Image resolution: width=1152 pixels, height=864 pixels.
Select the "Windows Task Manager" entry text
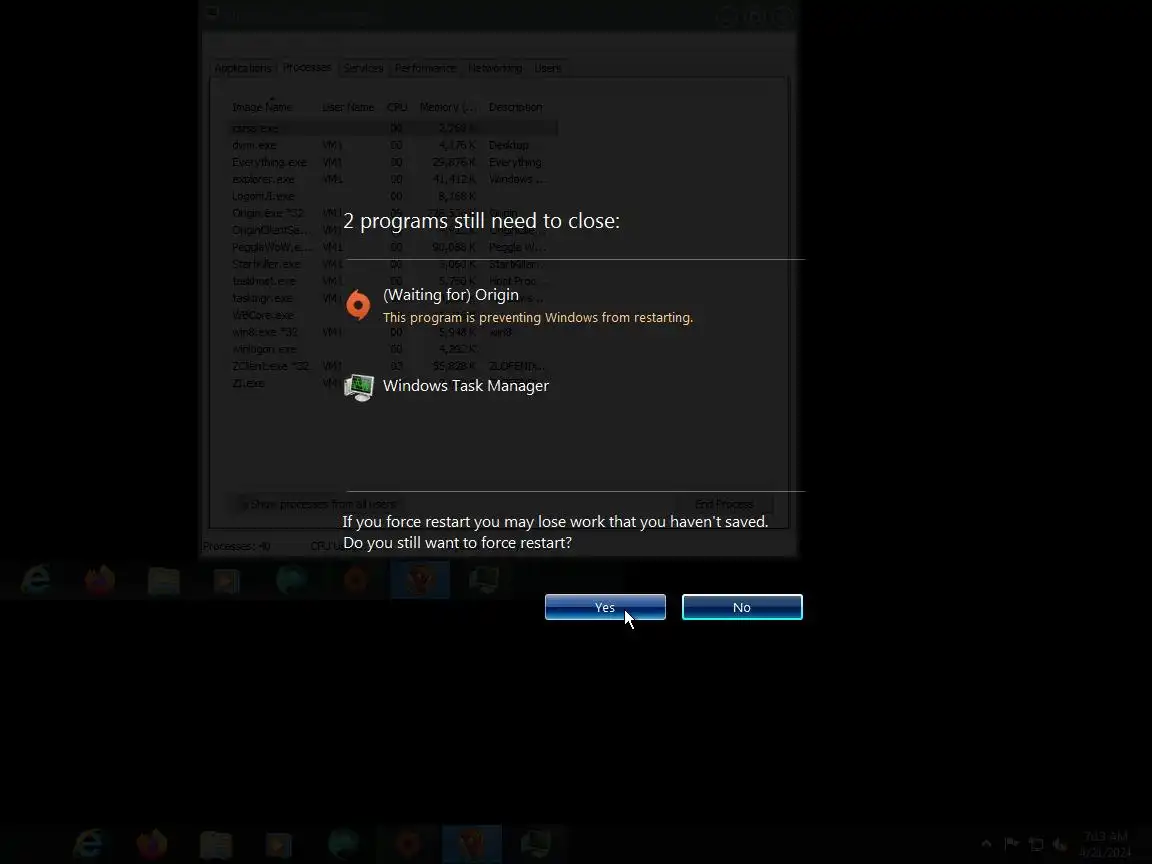tap(466, 386)
